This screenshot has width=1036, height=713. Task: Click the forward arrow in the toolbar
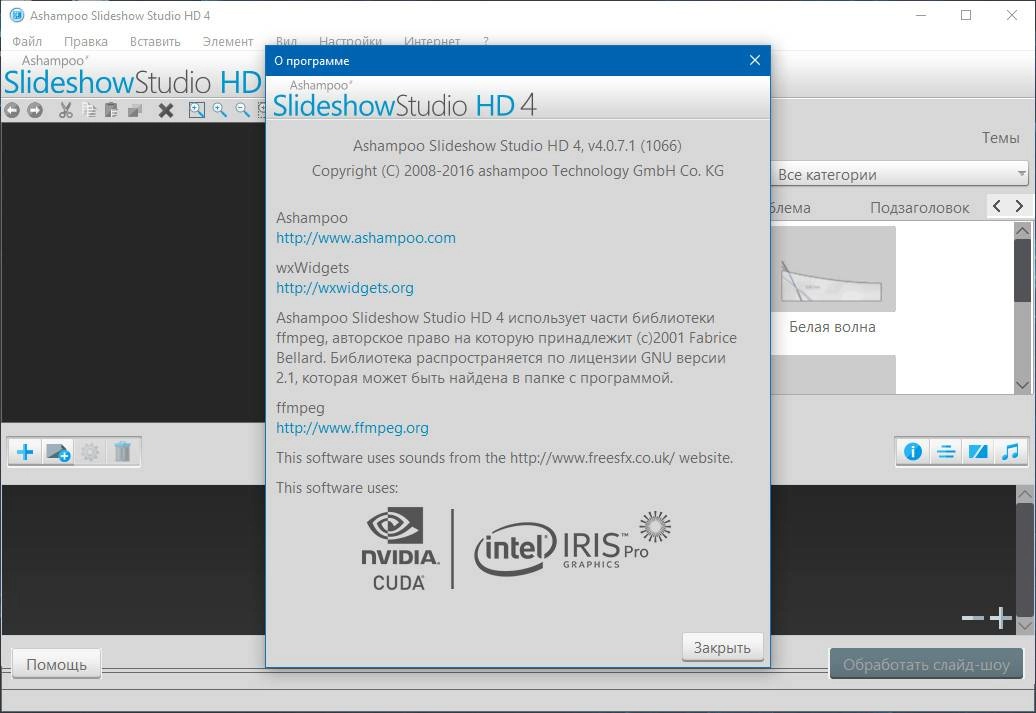(x=35, y=110)
